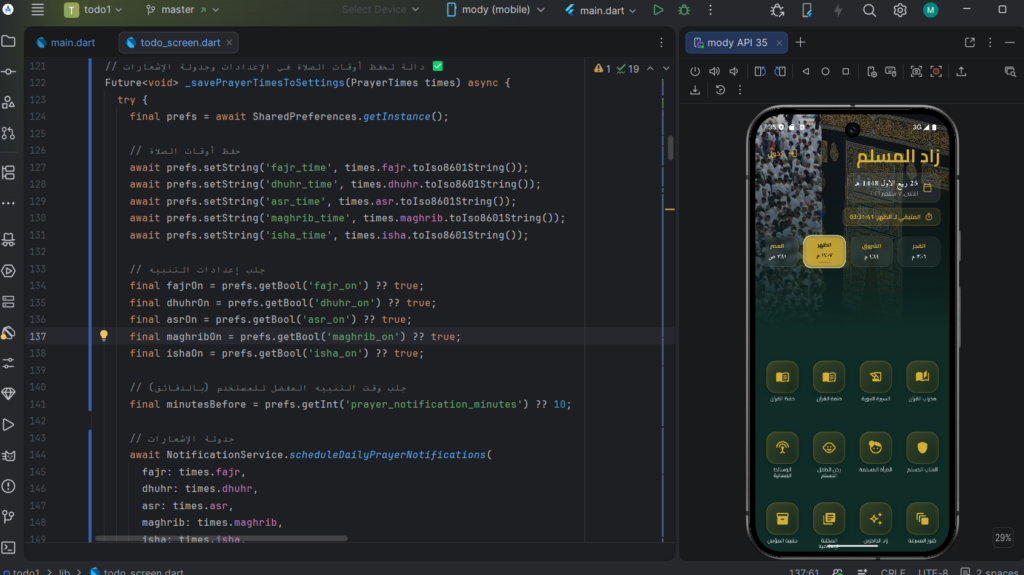Tap emulator Overview square button
Image resolution: width=1024 pixels, height=575 pixels.
(x=846, y=71)
